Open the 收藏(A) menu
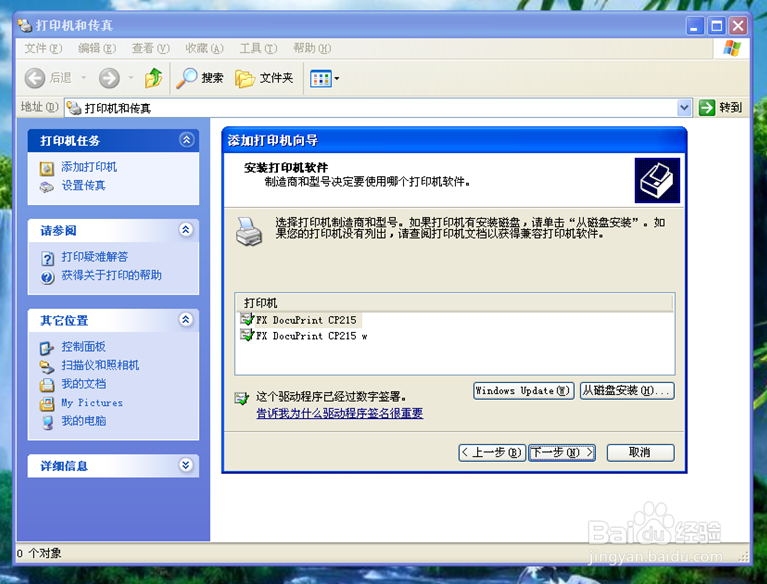 pyautogui.click(x=204, y=48)
